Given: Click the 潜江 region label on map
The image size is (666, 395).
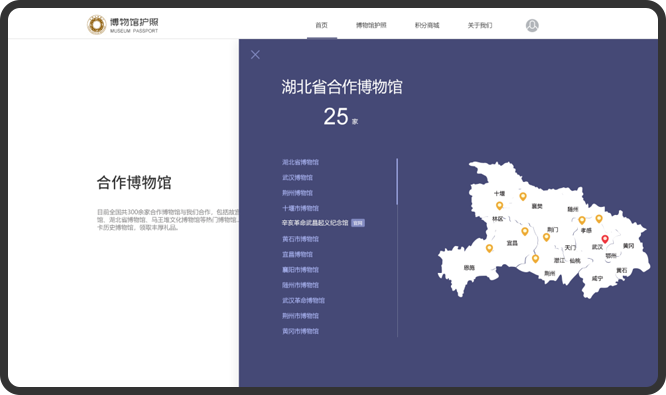Looking at the screenshot, I should [x=559, y=260].
